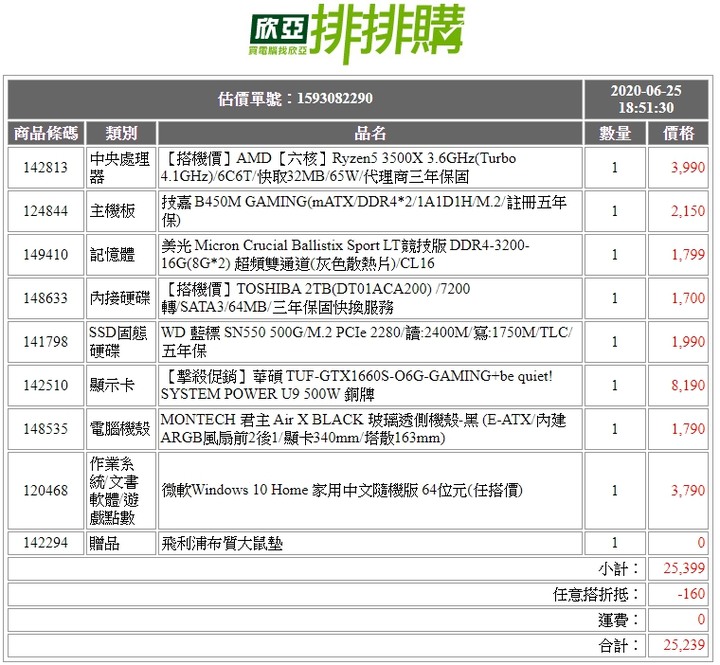Click the 合計 label
Viewport: 720px width, 665px height.
[619, 646]
